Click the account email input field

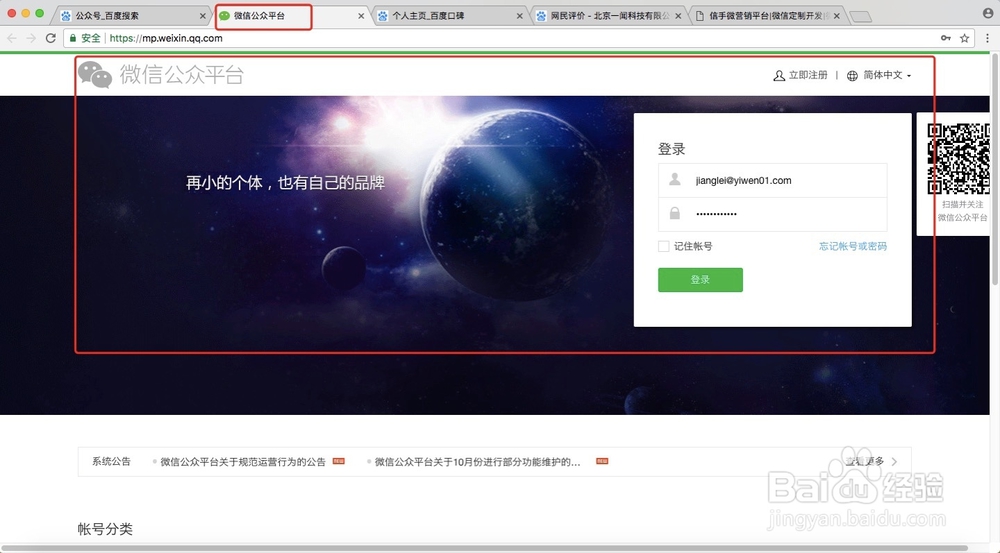(772, 181)
